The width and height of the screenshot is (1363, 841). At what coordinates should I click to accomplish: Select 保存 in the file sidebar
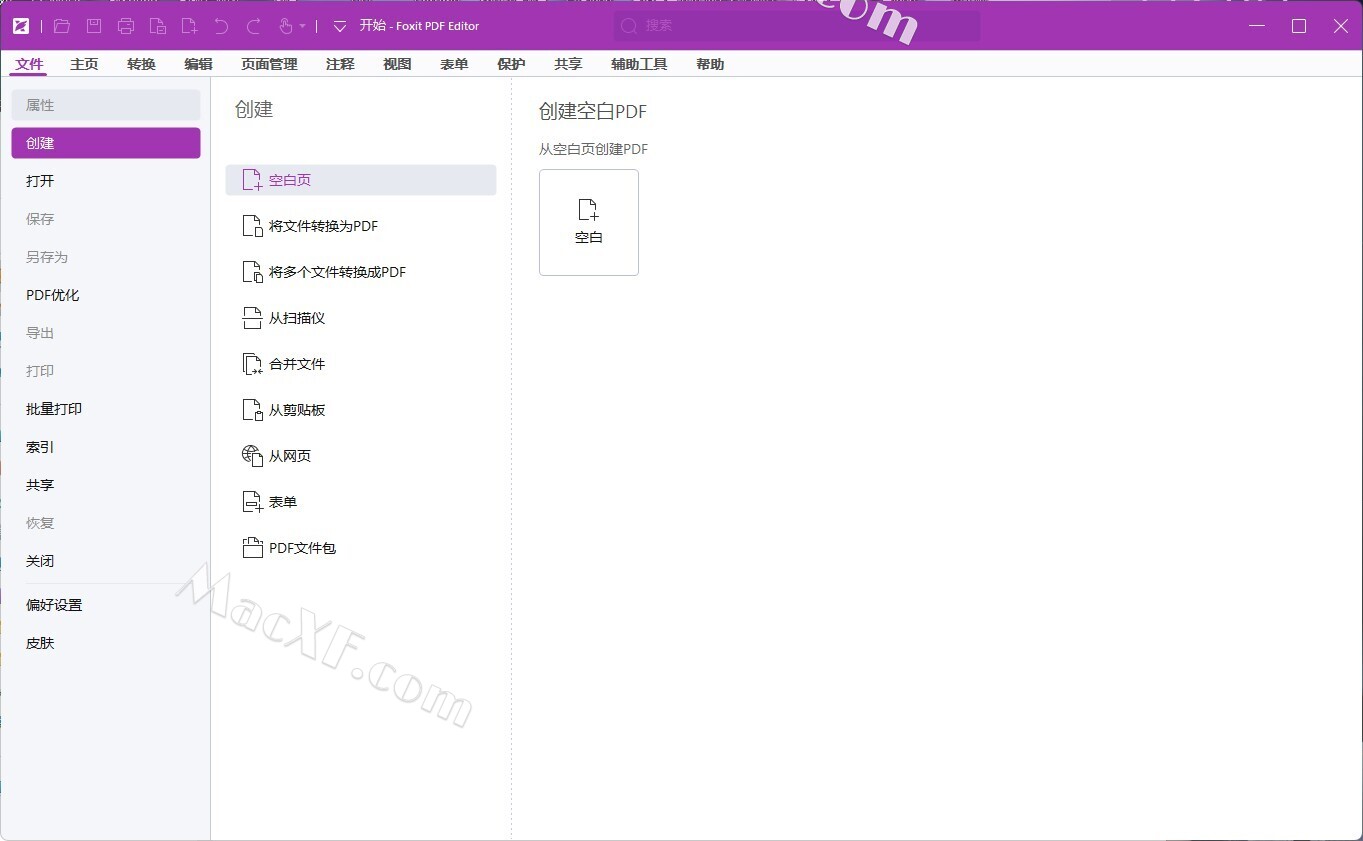(x=106, y=219)
